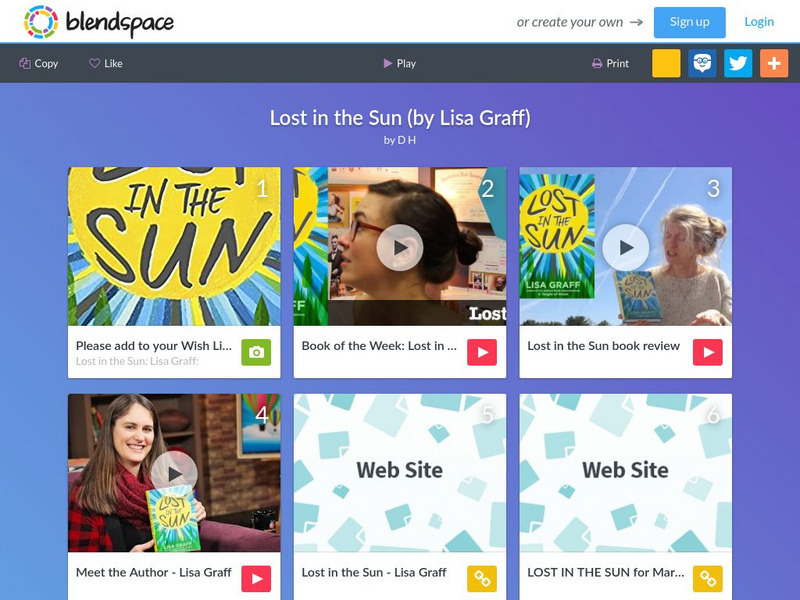This screenshot has height=600, width=800.
Task: Share lesson via Twitter icon
Action: click(x=738, y=63)
